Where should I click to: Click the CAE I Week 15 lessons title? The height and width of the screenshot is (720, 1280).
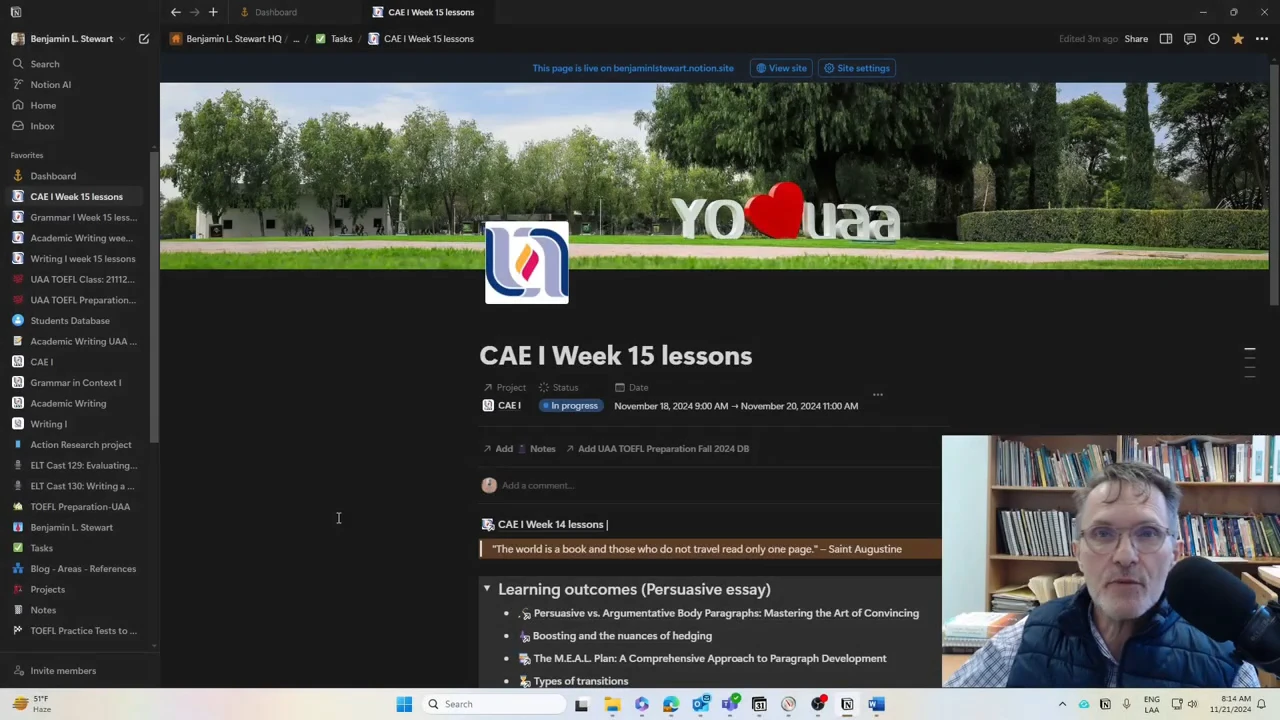coord(616,356)
